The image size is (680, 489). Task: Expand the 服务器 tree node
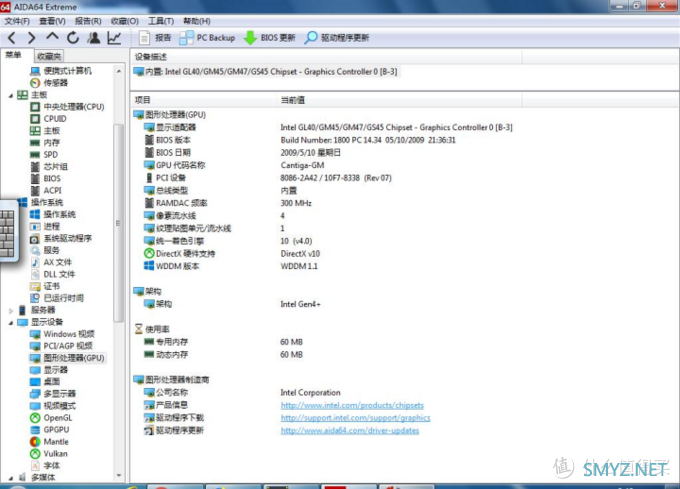11,310
